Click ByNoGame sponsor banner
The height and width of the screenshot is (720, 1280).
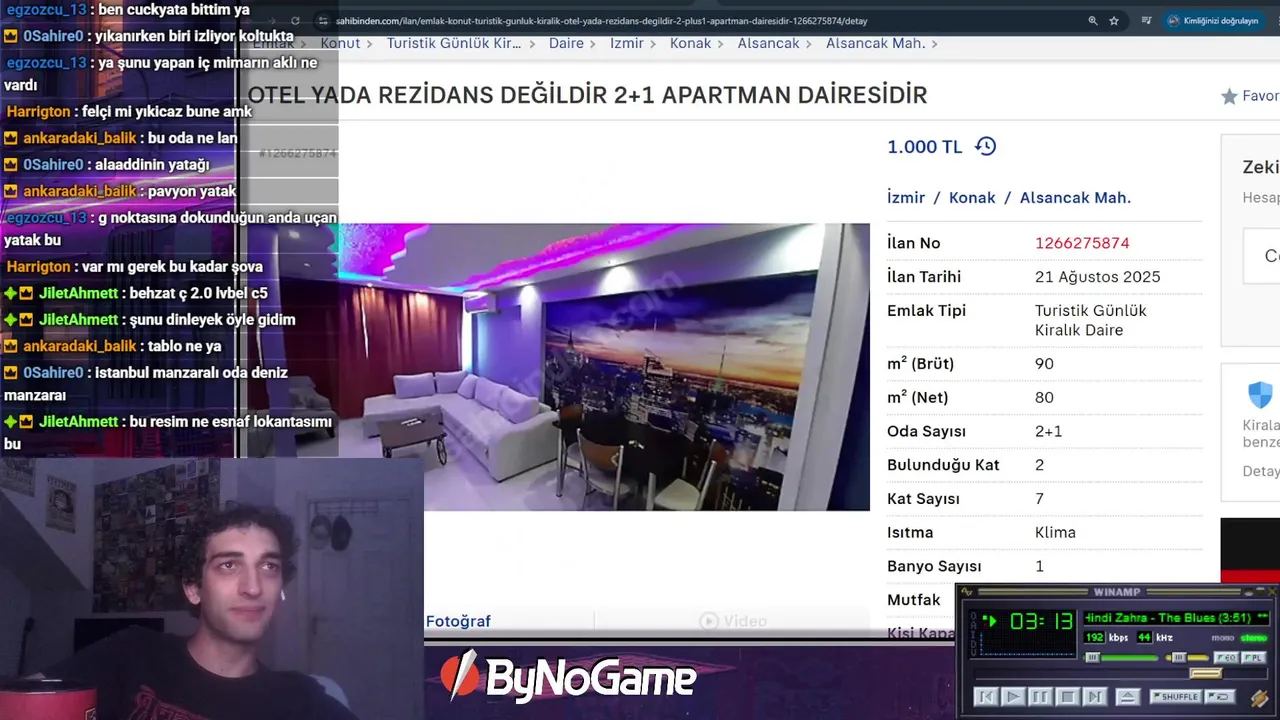click(567, 679)
